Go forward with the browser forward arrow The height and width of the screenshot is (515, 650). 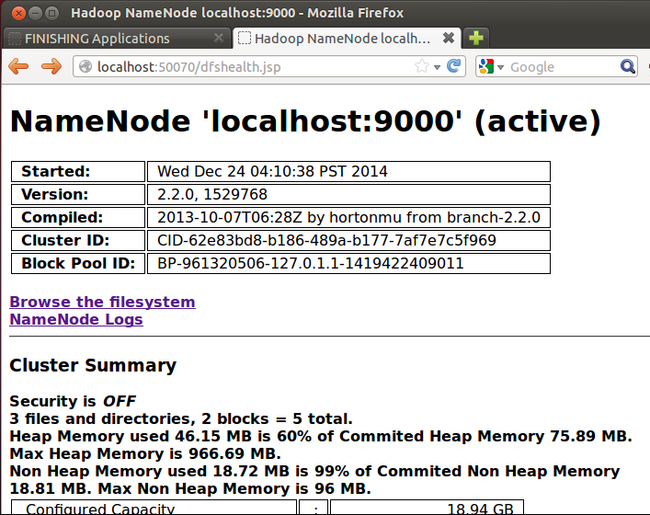coord(51,66)
